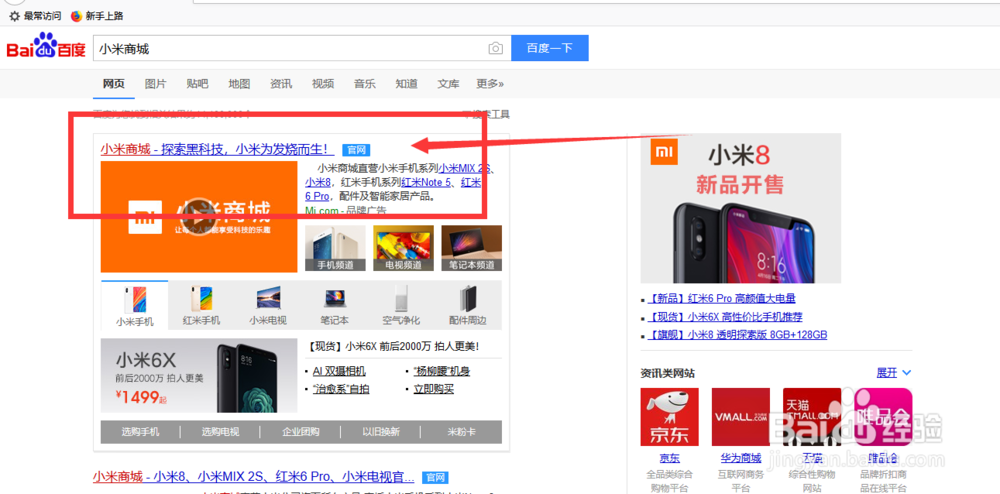Open the 地图 tab
The width and height of the screenshot is (1000, 494).
click(x=239, y=84)
